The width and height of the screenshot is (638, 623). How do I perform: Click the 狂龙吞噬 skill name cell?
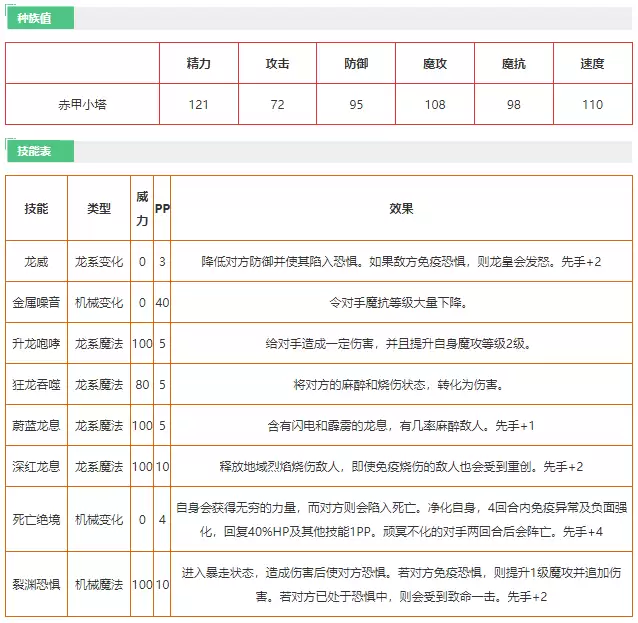click(x=37, y=384)
